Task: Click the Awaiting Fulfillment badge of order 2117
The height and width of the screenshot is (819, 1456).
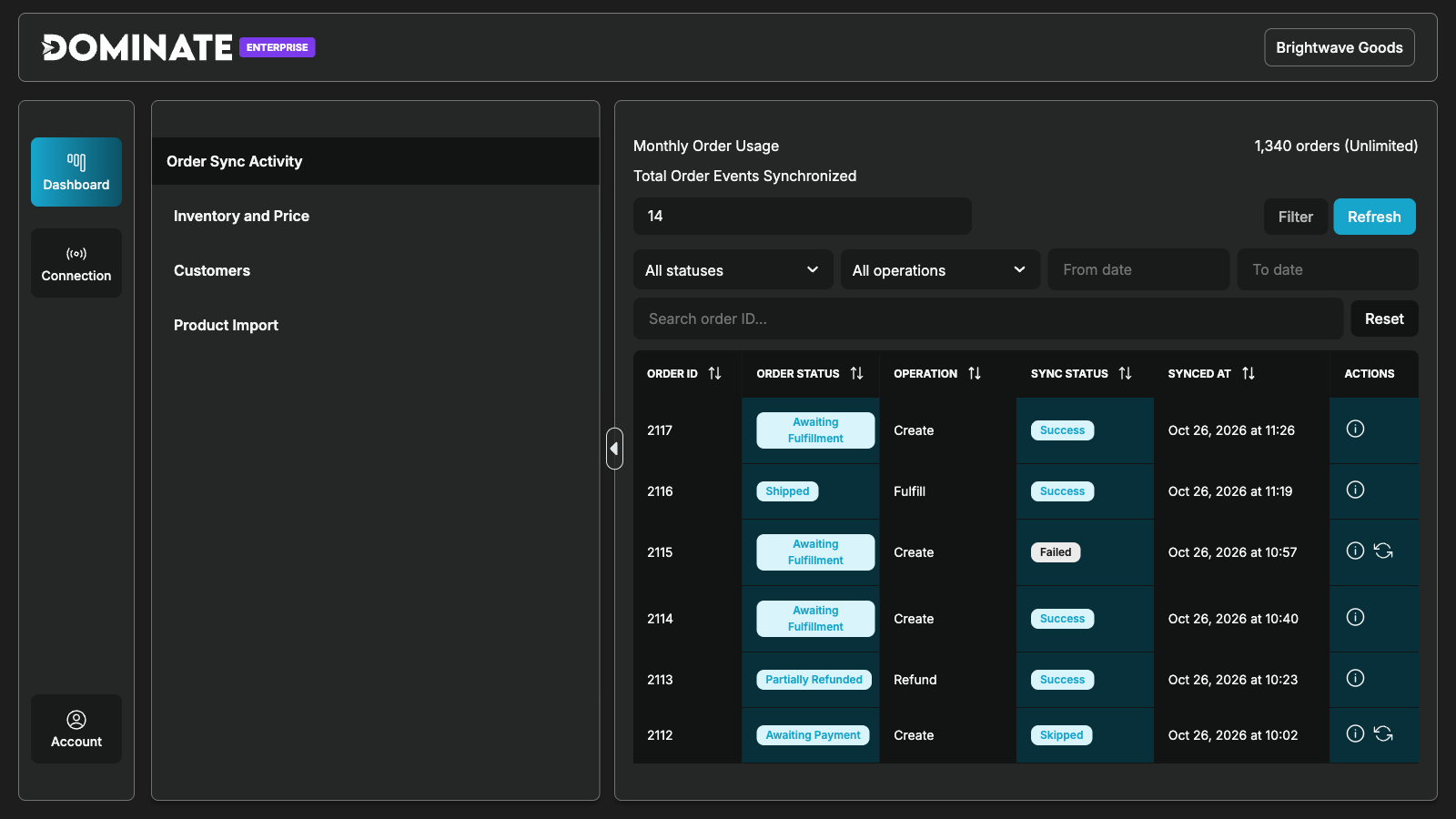Action: tap(815, 430)
